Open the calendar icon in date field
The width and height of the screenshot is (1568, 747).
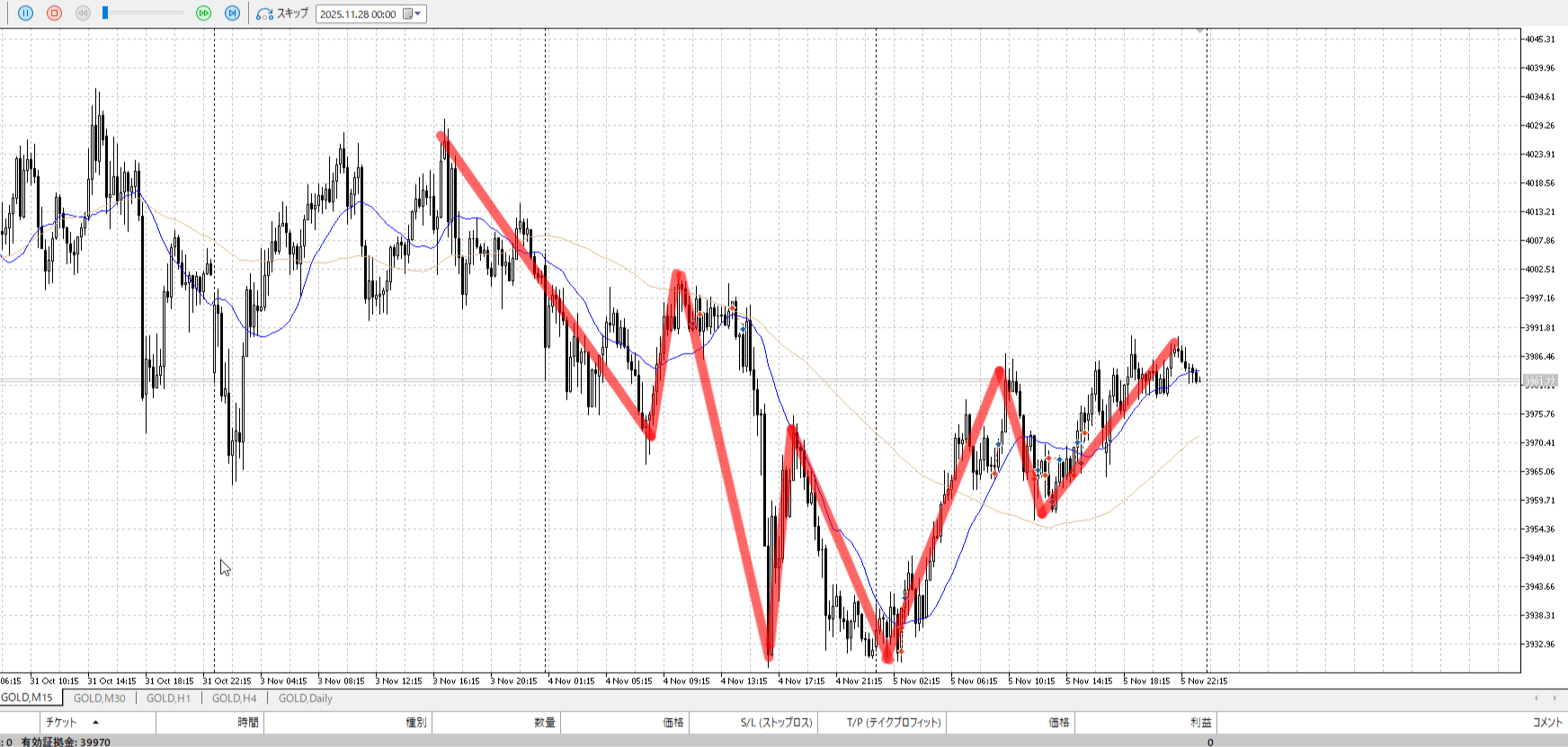point(407,14)
